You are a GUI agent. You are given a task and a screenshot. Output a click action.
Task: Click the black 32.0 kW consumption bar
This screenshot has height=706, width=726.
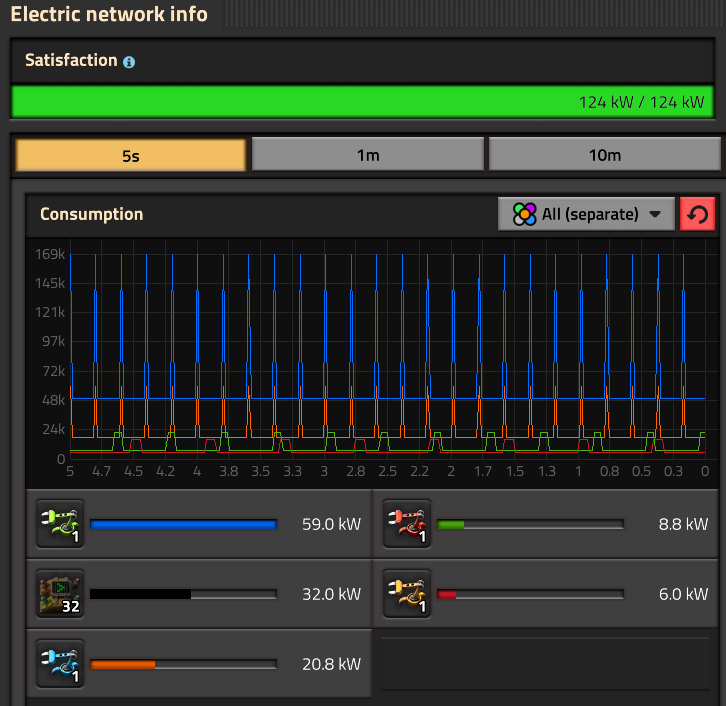pyautogui.click(x=183, y=594)
